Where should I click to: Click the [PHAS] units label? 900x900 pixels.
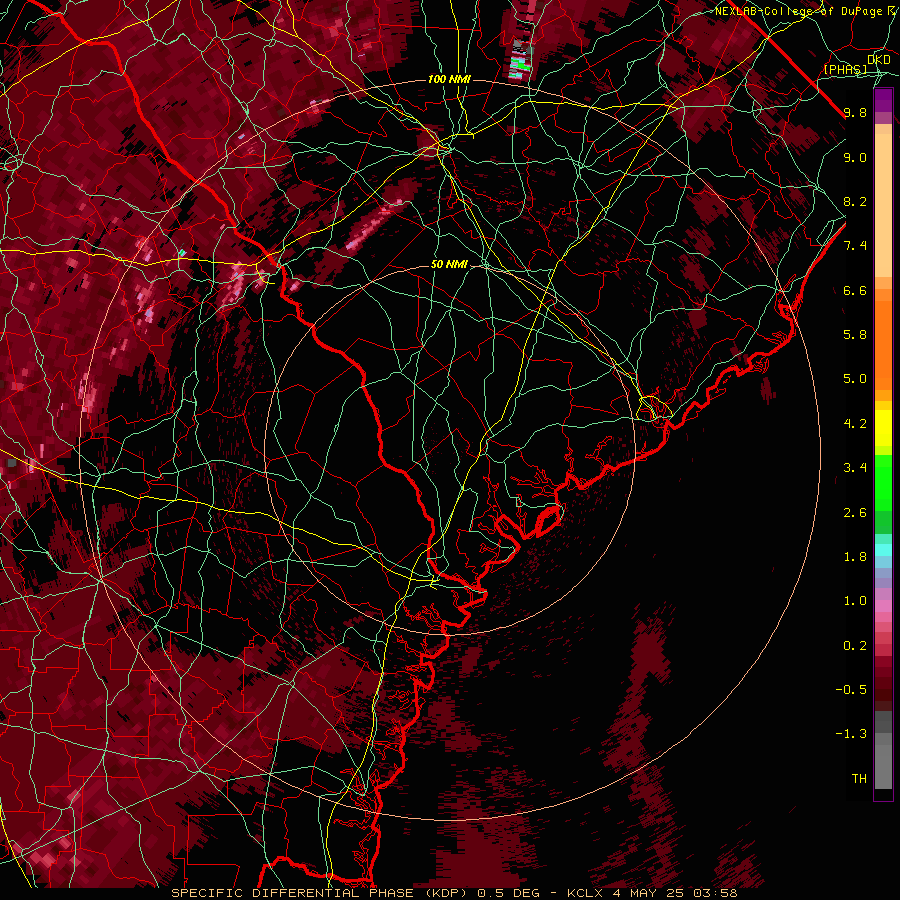point(845,70)
